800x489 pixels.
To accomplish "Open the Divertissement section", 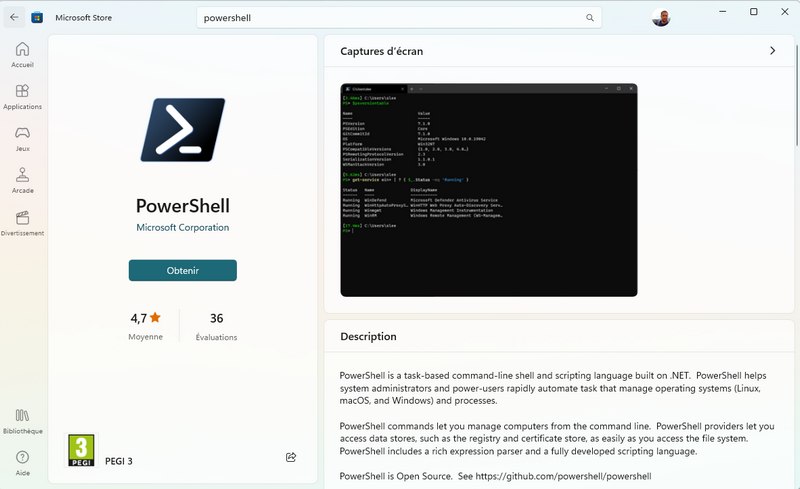I will [x=22, y=222].
